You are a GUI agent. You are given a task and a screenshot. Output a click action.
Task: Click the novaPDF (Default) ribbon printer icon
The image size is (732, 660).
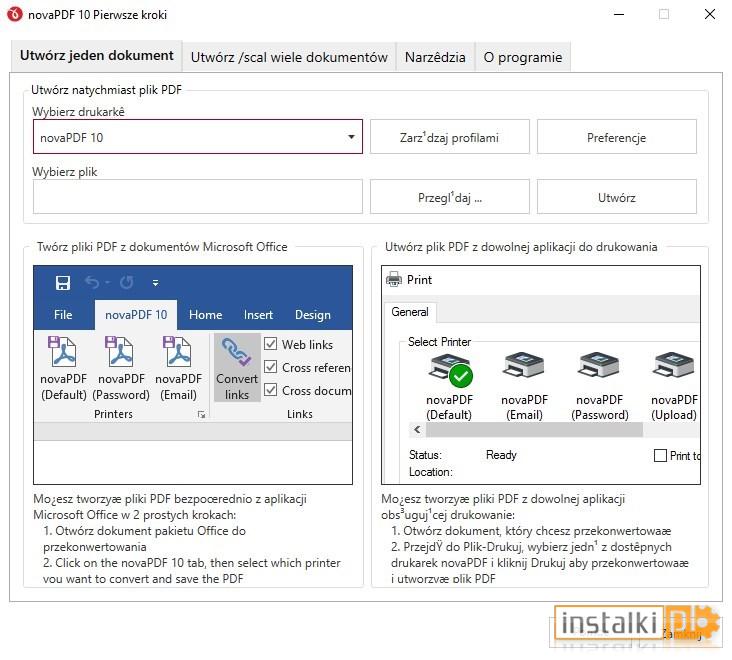click(63, 351)
